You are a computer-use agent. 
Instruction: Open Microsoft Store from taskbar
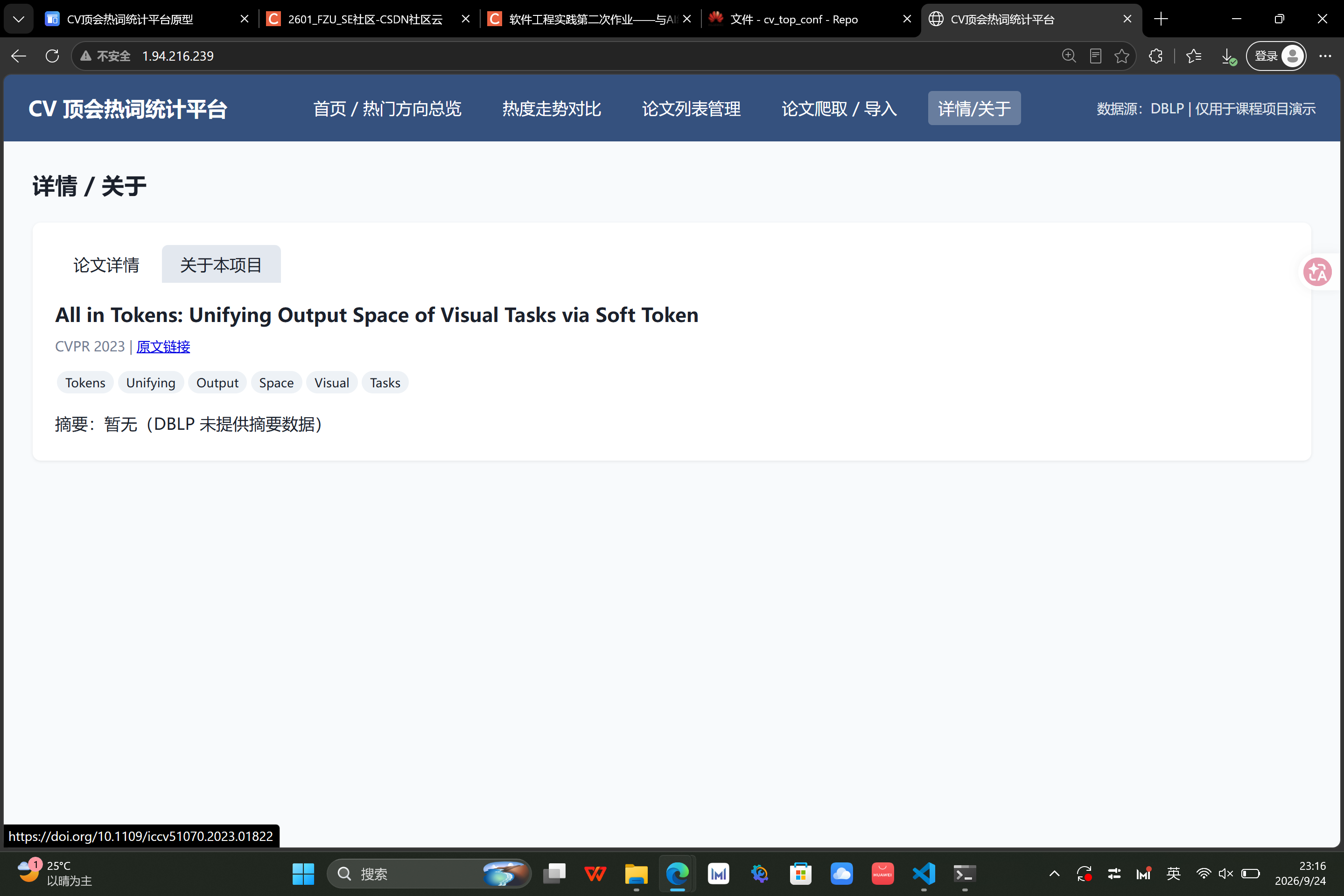click(x=801, y=874)
